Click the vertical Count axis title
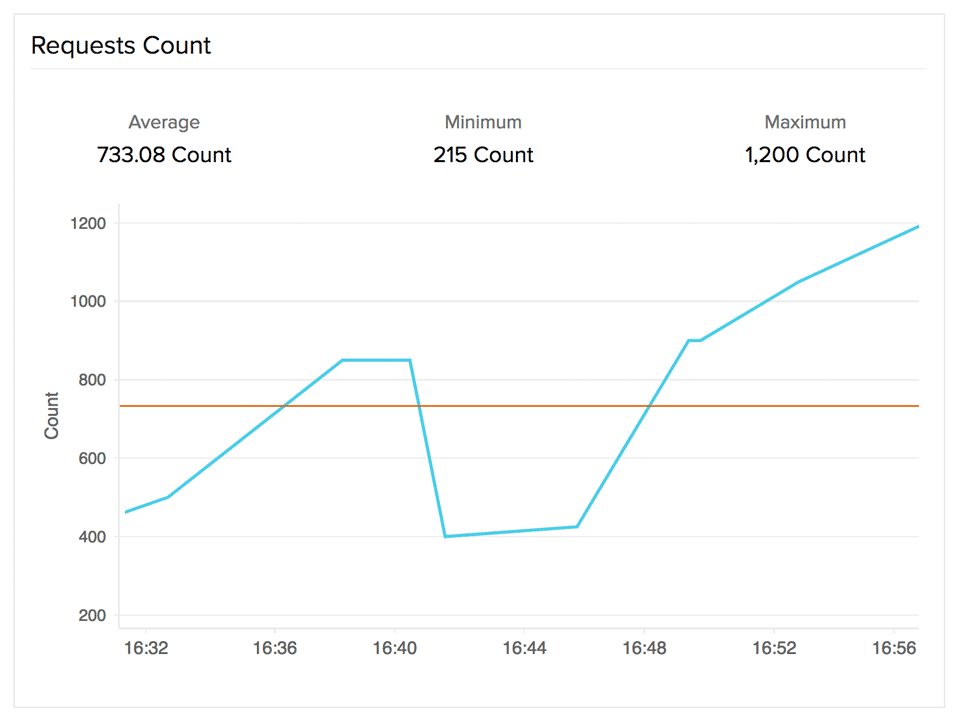 pos(52,415)
